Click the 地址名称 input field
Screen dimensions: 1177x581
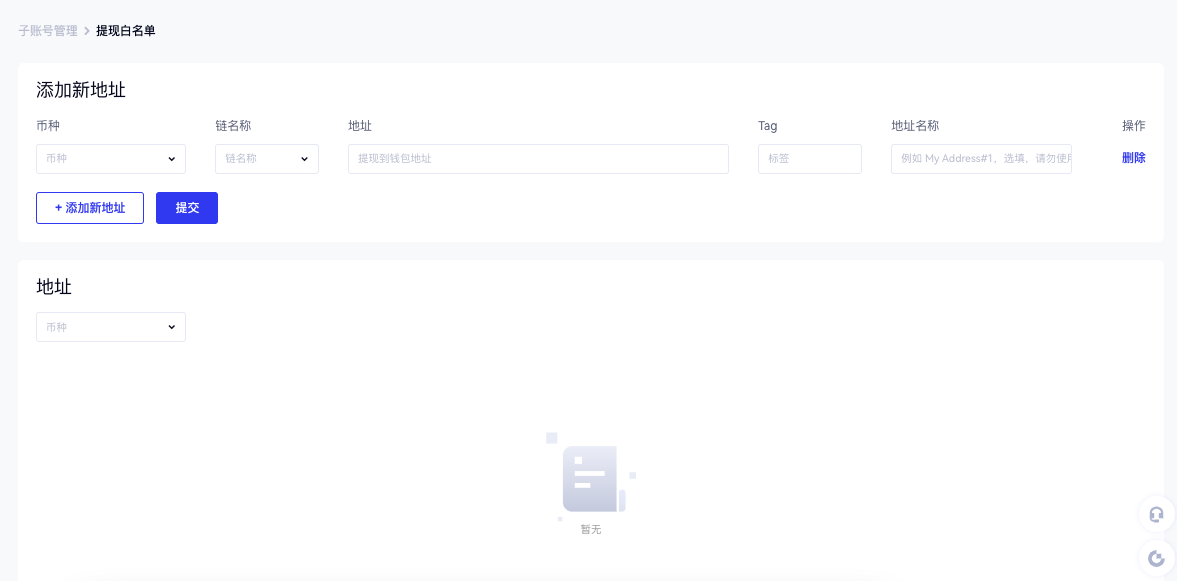point(980,159)
